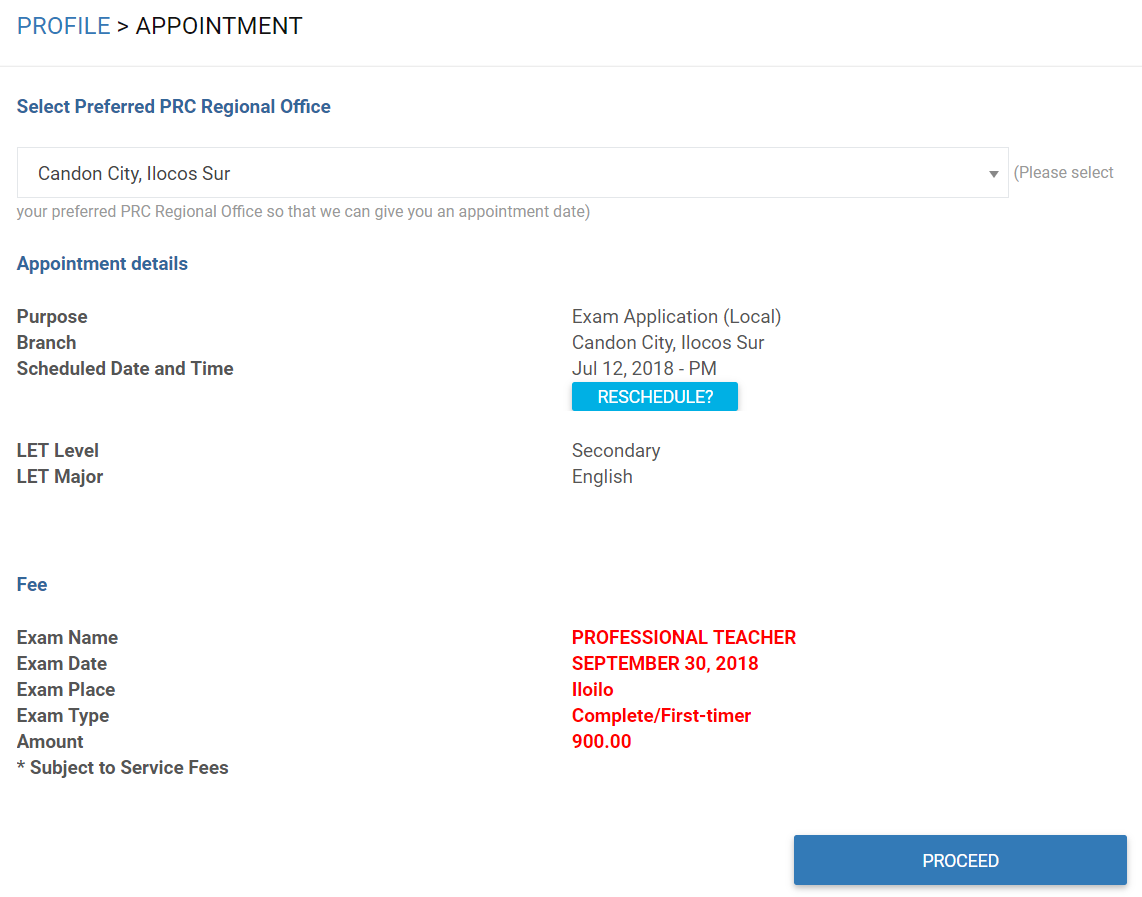Click the Complete/First-timer exam type value

pyautogui.click(x=661, y=716)
